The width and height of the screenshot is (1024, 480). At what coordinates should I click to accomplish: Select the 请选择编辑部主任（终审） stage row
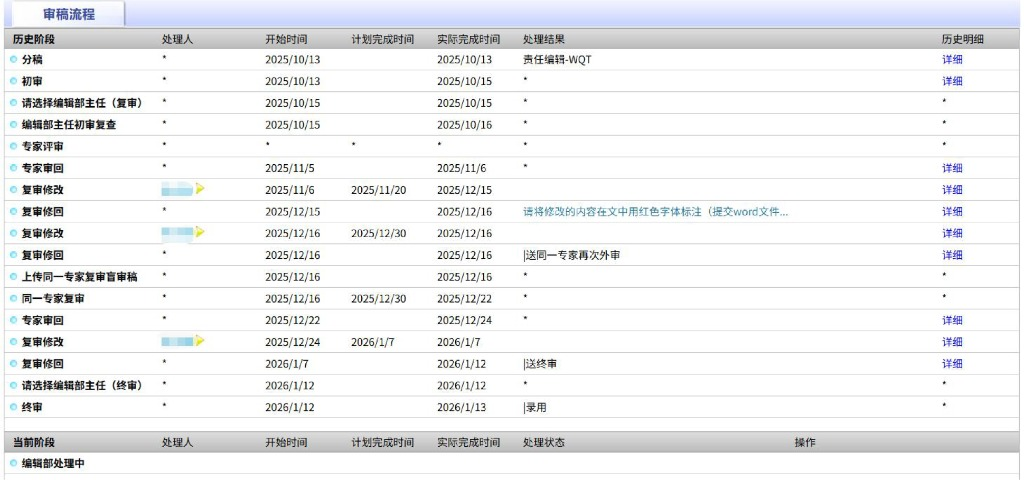tap(81, 385)
